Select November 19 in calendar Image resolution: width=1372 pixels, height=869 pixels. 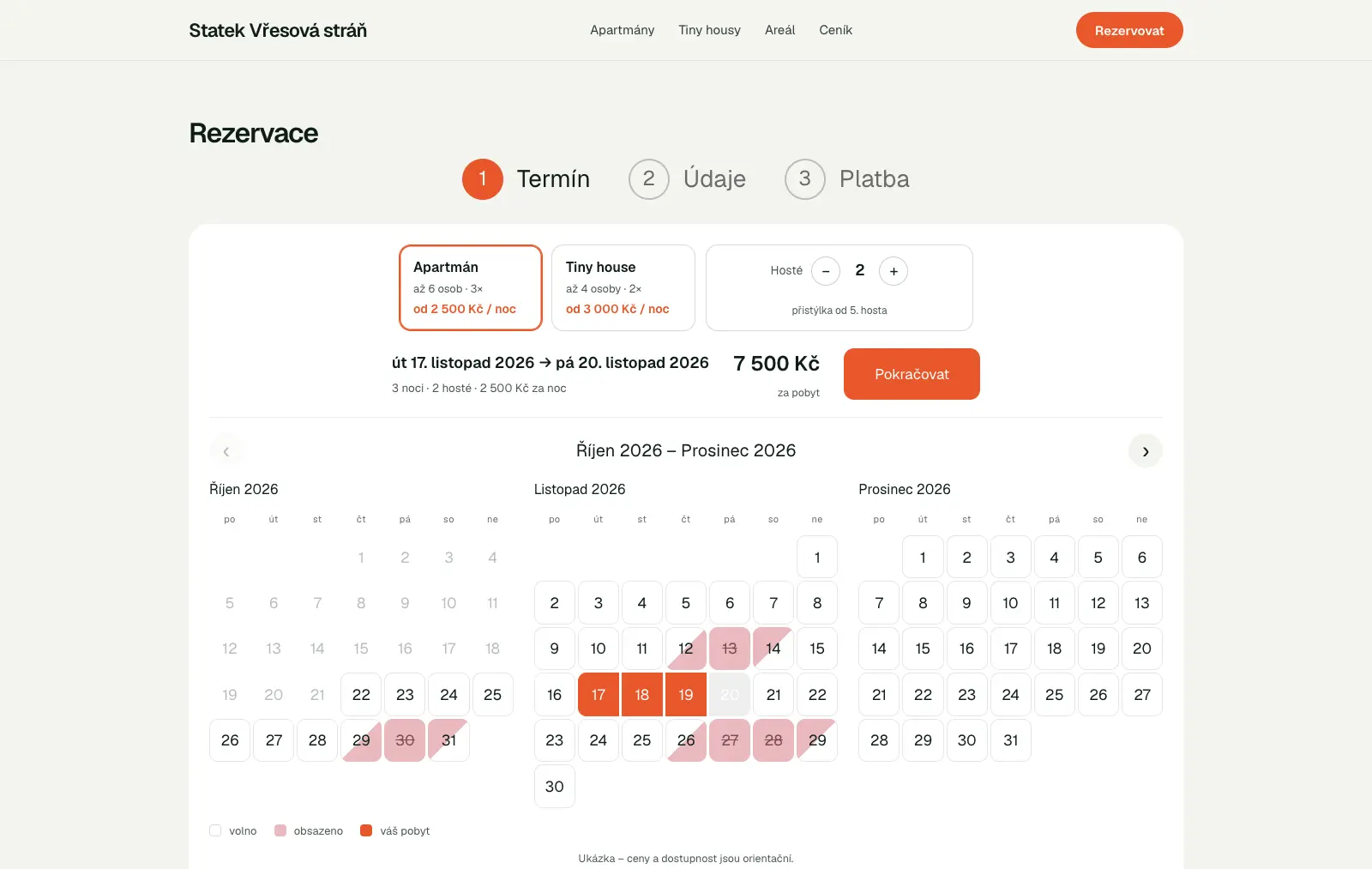[686, 695]
